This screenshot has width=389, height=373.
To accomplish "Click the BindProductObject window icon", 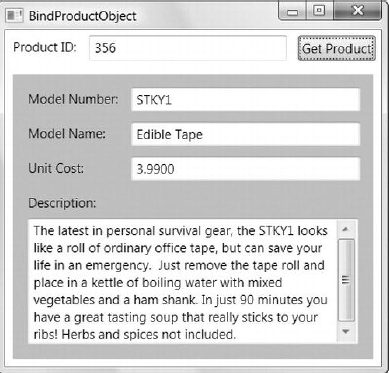I will click(15, 16).
